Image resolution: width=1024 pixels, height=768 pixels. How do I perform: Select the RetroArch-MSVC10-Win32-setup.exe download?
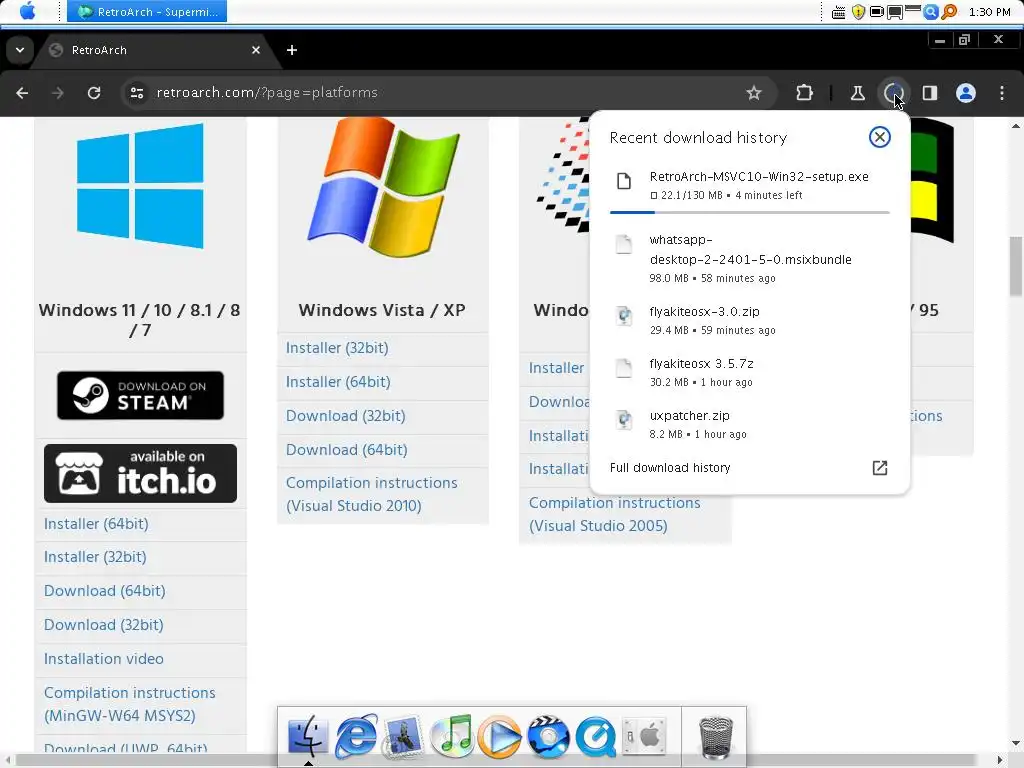[x=750, y=185]
